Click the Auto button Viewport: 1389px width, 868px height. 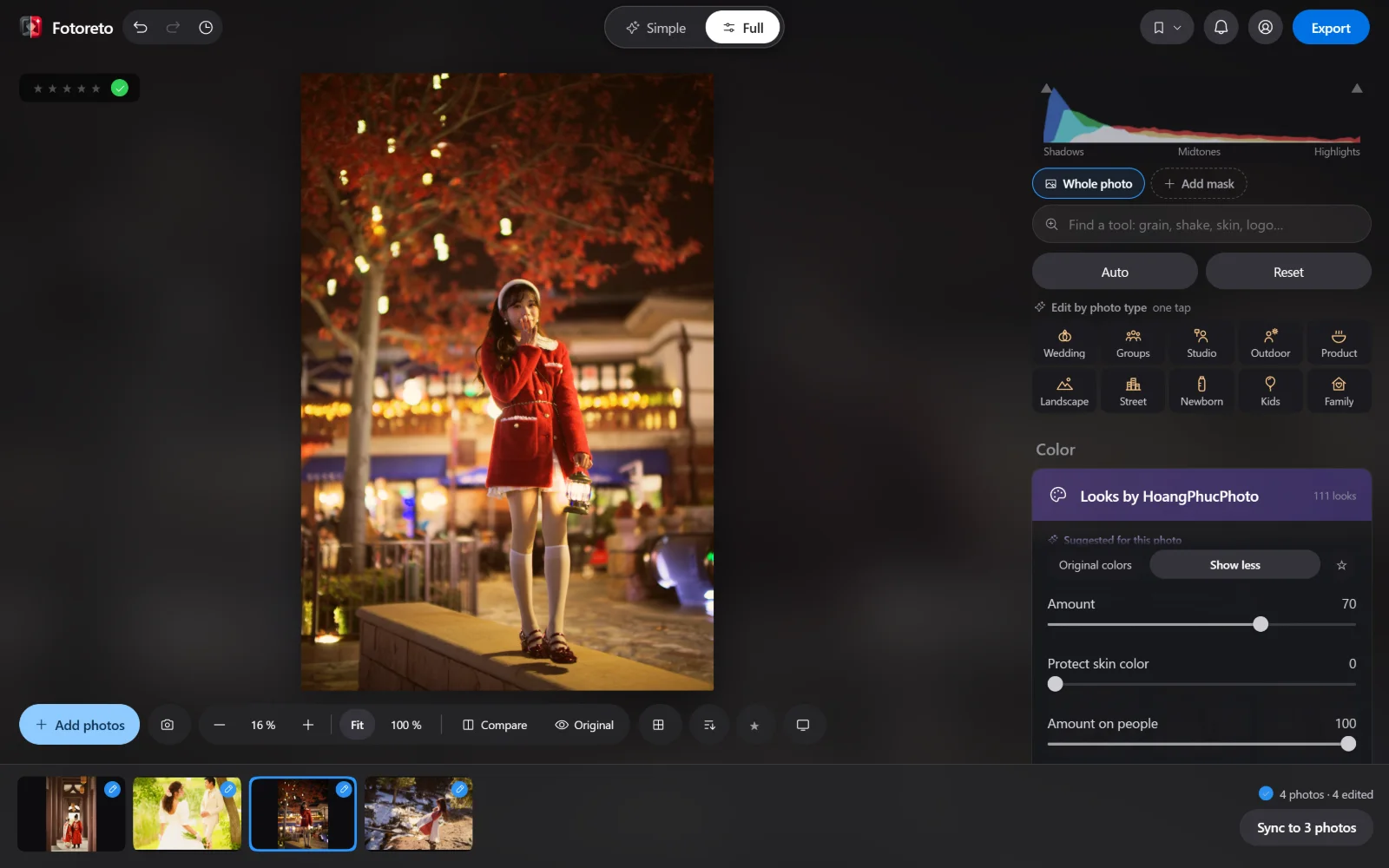tap(1115, 272)
